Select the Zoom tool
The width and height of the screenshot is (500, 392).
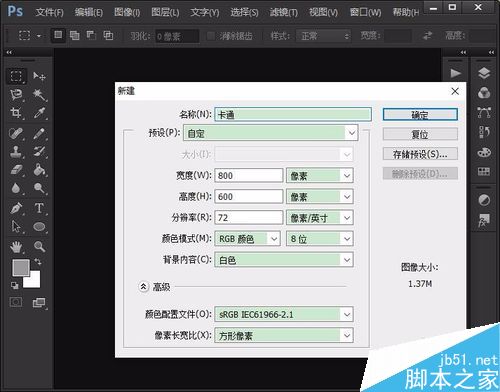tap(39, 247)
